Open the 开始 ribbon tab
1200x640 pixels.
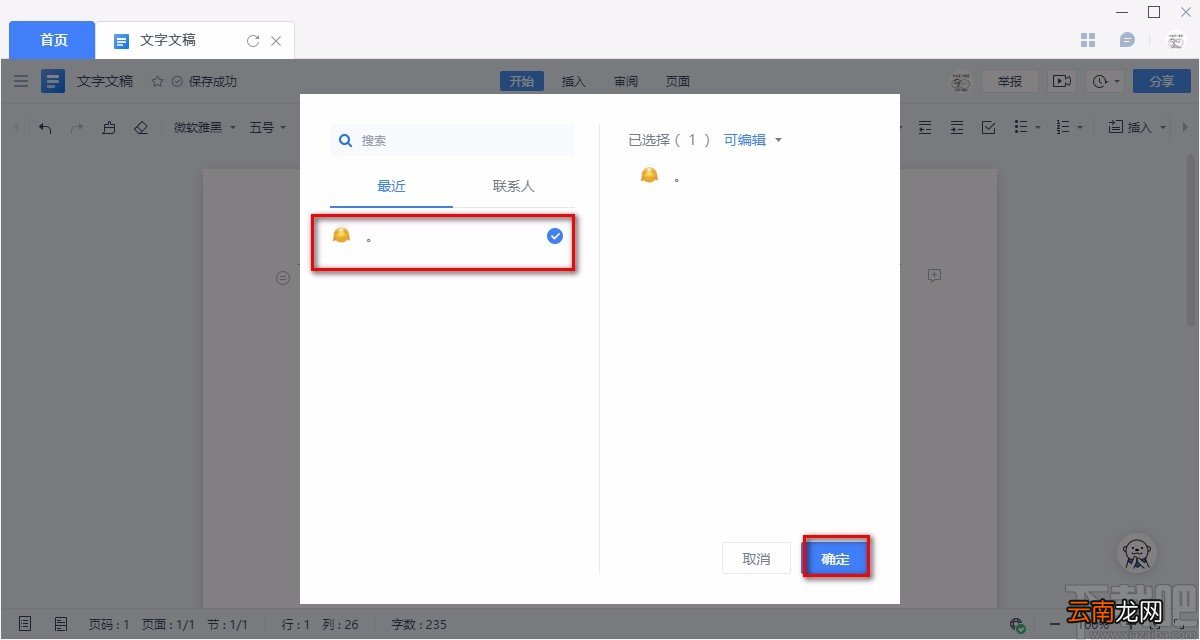click(x=522, y=81)
